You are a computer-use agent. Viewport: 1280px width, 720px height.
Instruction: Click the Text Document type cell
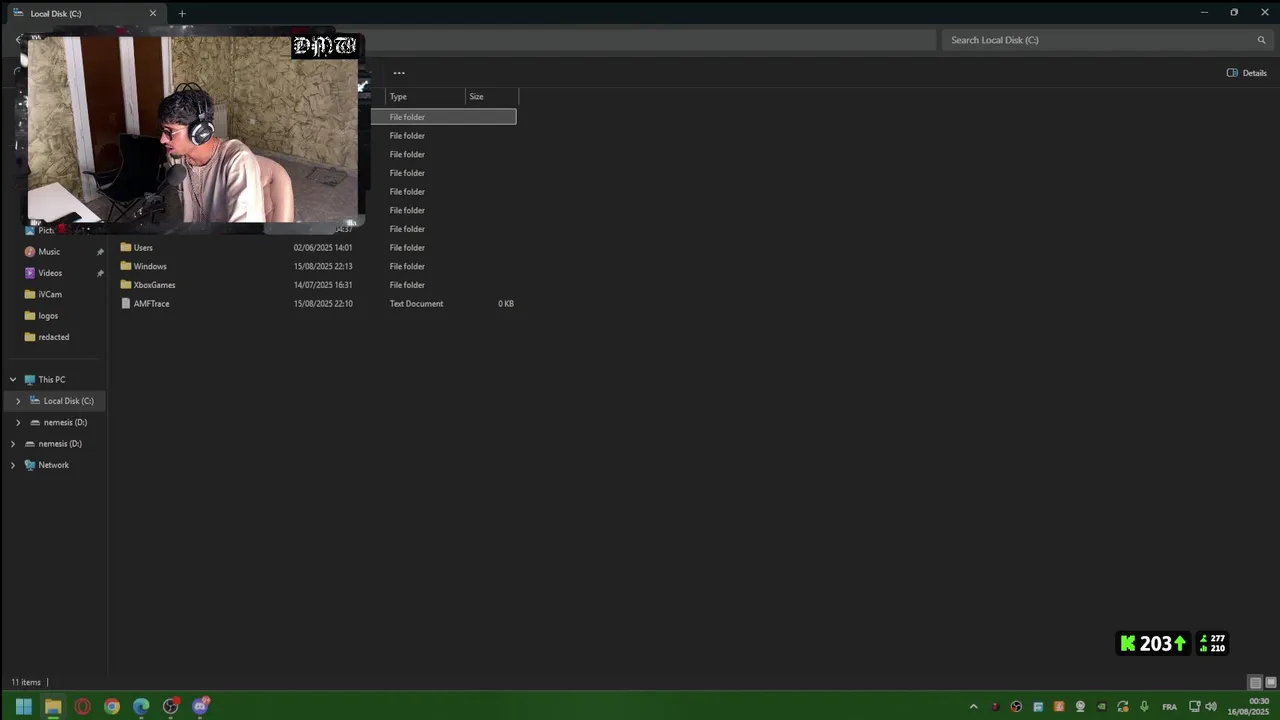416,303
